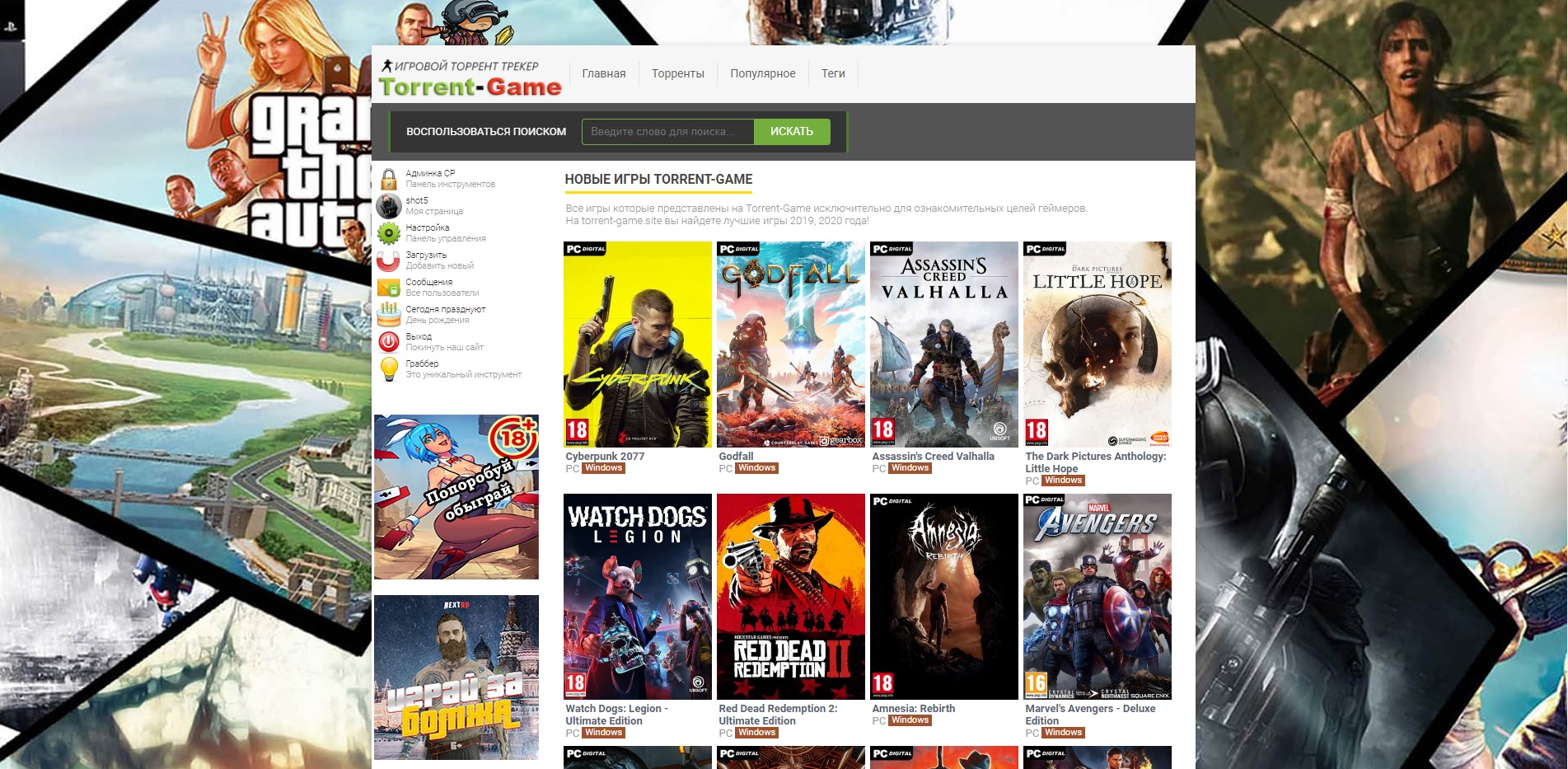The height and width of the screenshot is (769, 1568).
Task: Open the Godfall cover image
Action: click(791, 345)
